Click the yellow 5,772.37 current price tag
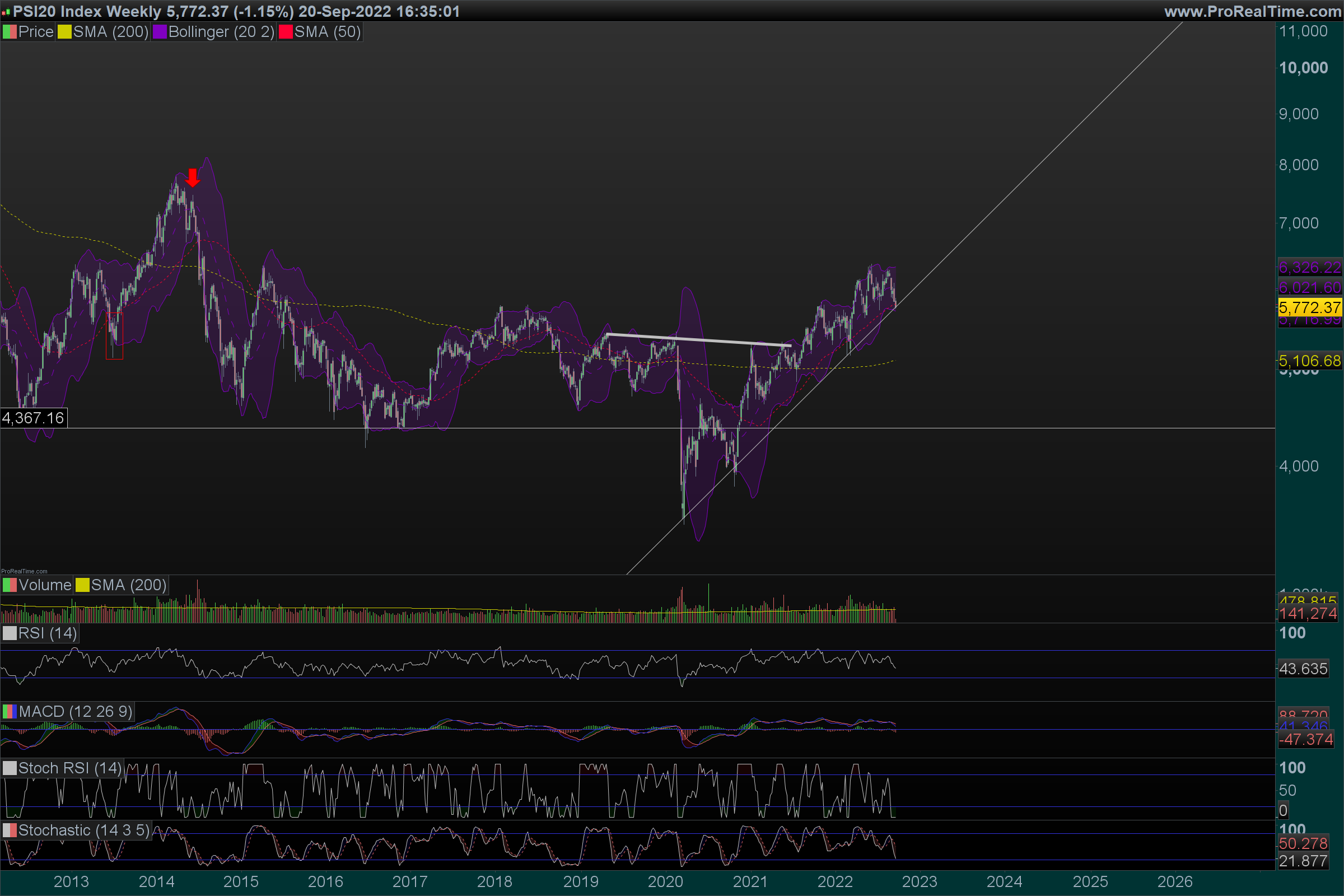This screenshot has height=896, width=1344. pyautogui.click(x=1309, y=307)
